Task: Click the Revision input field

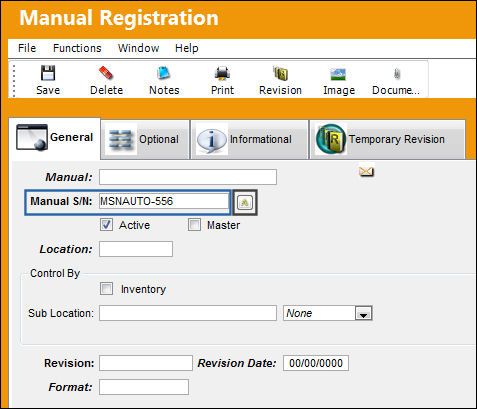Action: tap(146, 363)
